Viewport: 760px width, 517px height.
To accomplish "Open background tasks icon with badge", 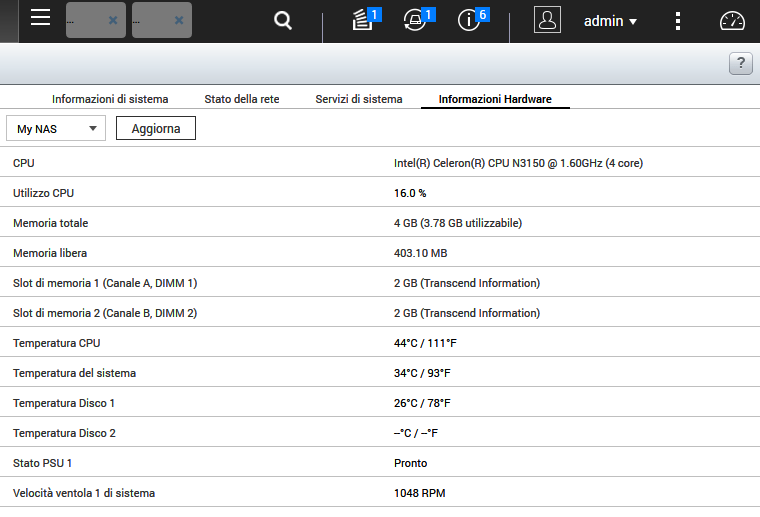I will coord(363,20).
